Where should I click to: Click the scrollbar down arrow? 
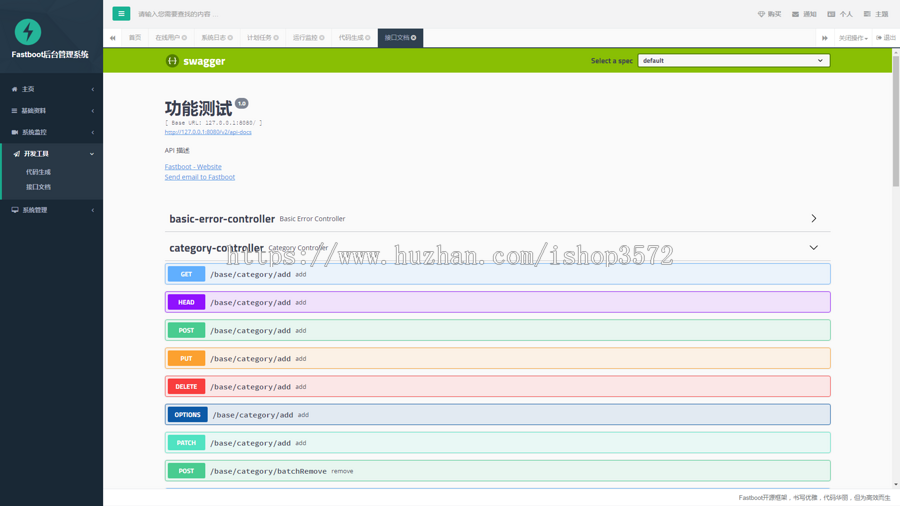[895, 485]
